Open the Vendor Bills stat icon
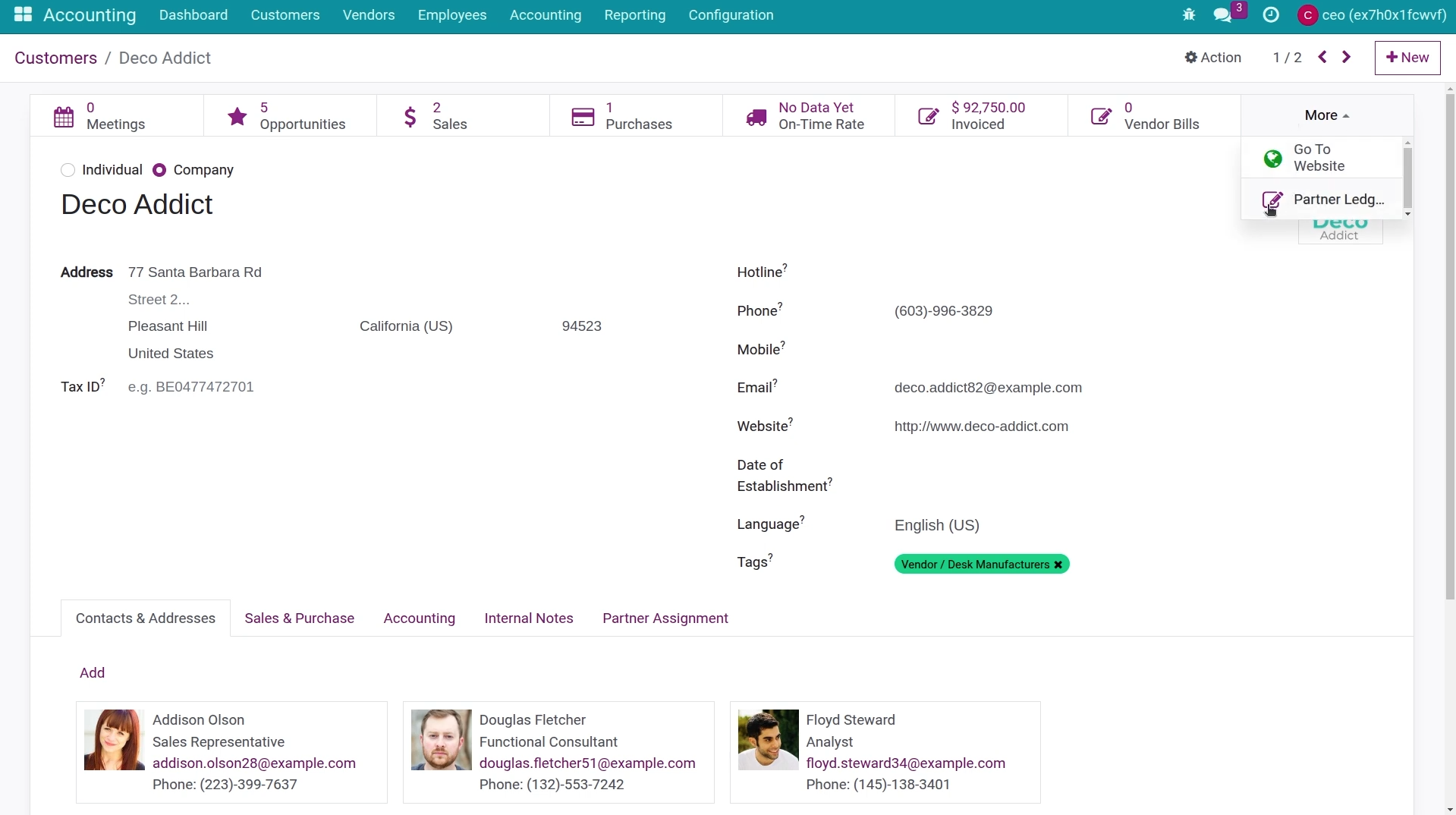Image resolution: width=1456 pixels, height=815 pixels. (x=1102, y=116)
